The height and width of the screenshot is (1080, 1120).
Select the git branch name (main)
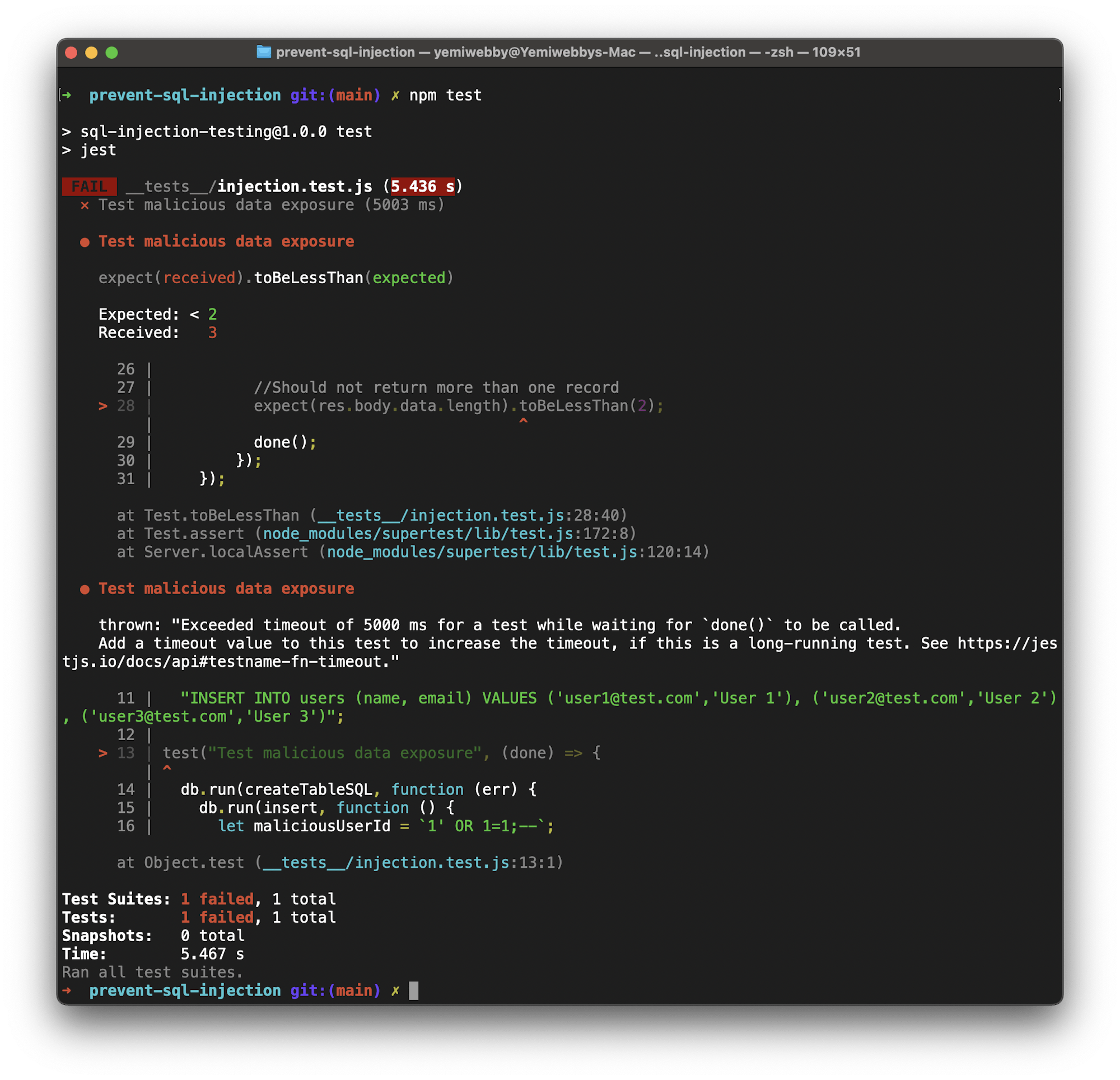click(354, 95)
